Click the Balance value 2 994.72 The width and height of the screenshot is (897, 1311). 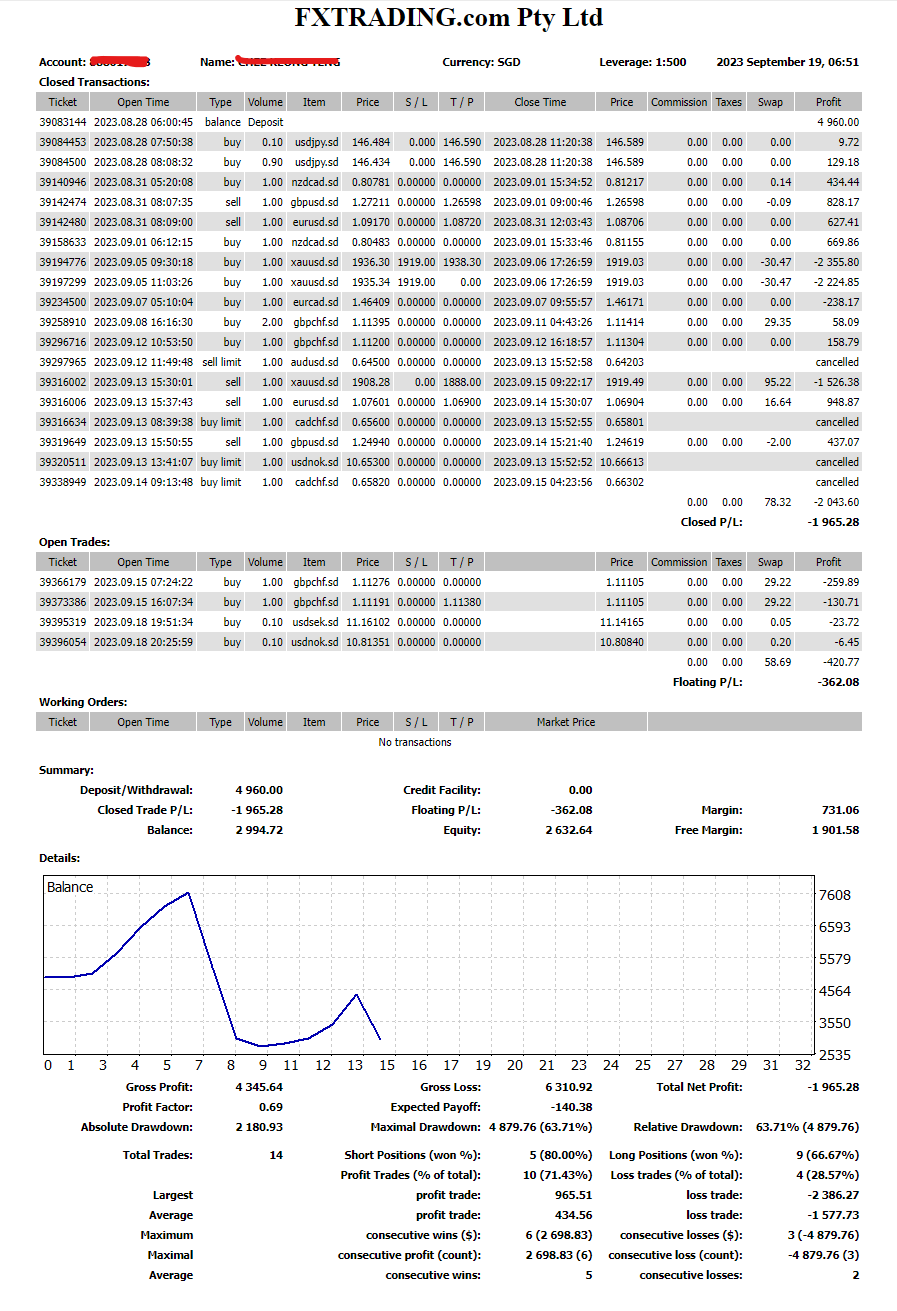[x=259, y=830]
